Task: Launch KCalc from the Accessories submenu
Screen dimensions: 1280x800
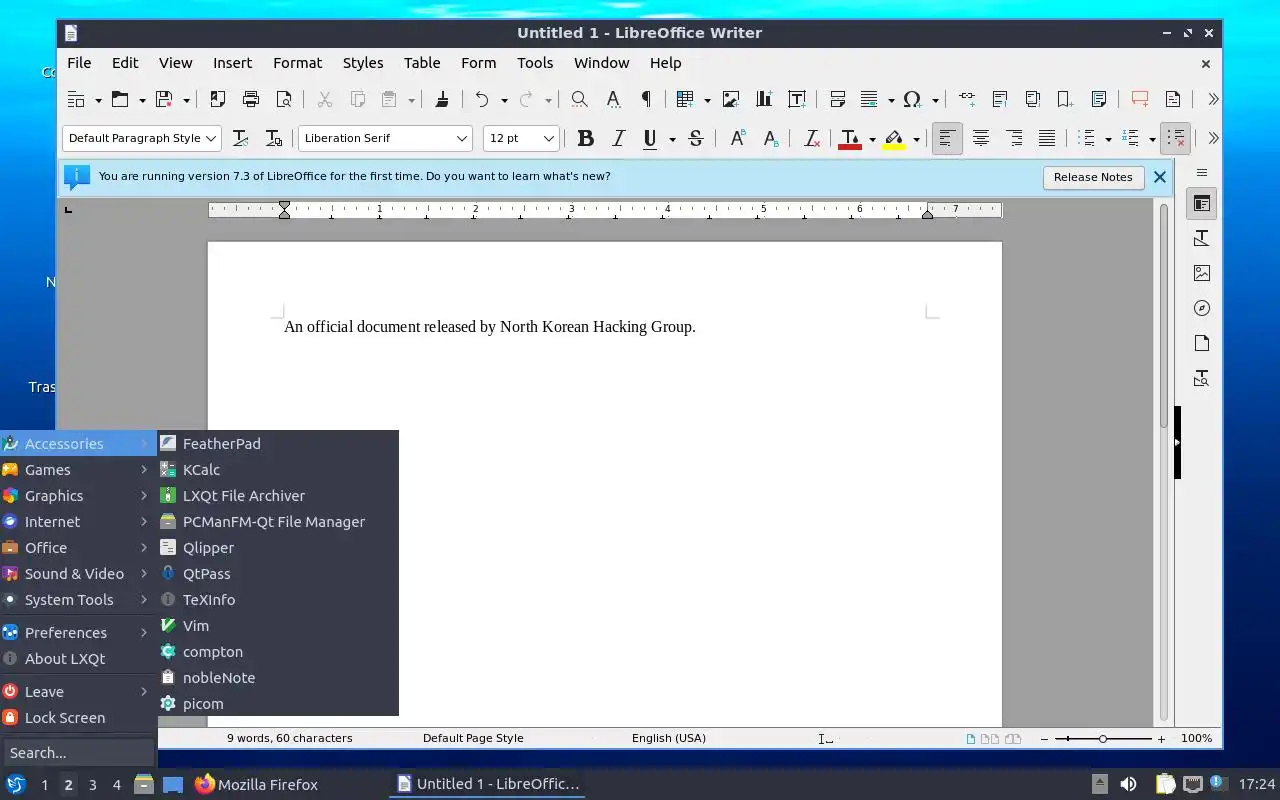Action: pyautogui.click(x=278, y=470)
